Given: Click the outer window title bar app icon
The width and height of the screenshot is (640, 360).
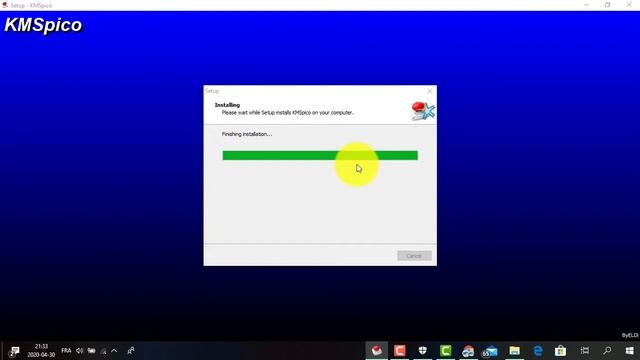Looking at the screenshot, I should point(5,5).
